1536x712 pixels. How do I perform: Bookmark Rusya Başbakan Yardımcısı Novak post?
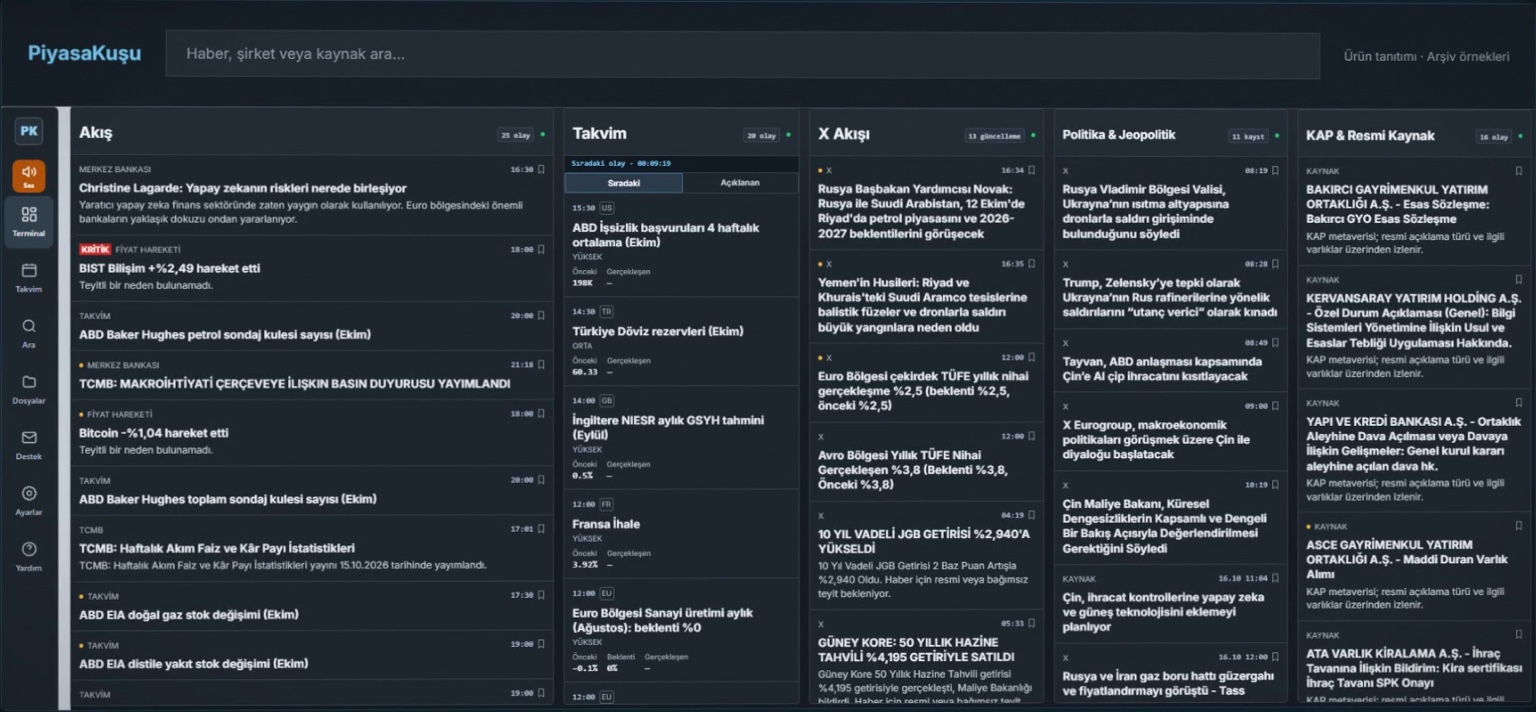click(x=1031, y=171)
